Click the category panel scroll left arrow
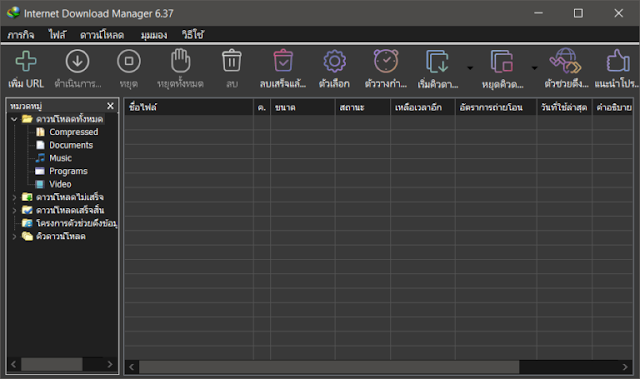The height and width of the screenshot is (379, 640). [13, 364]
